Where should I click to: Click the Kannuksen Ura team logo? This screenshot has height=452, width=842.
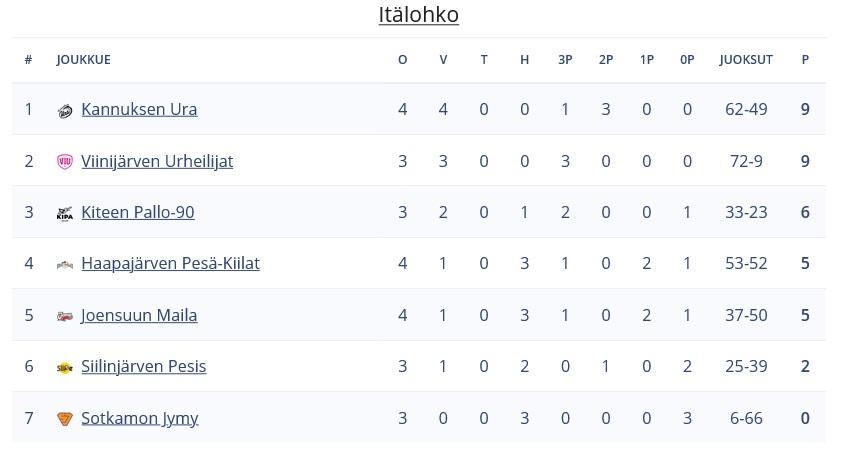[x=65, y=111]
